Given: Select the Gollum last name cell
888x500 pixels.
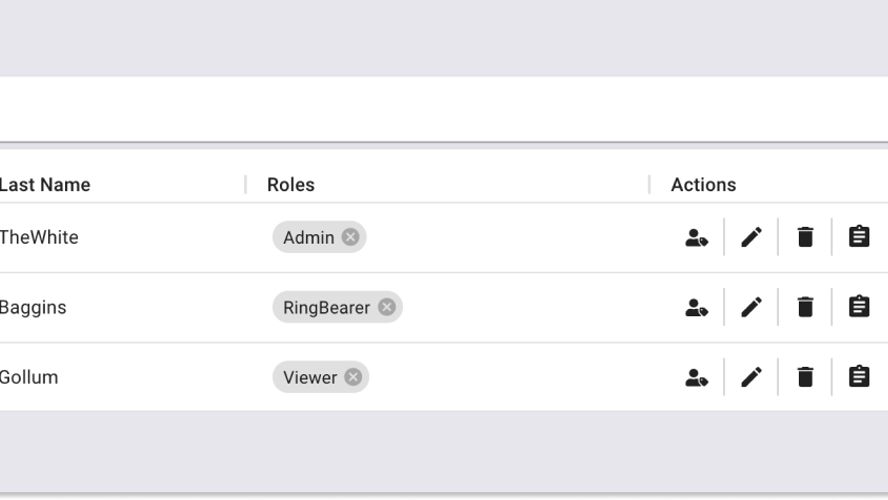Looking at the screenshot, I should [x=29, y=377].
